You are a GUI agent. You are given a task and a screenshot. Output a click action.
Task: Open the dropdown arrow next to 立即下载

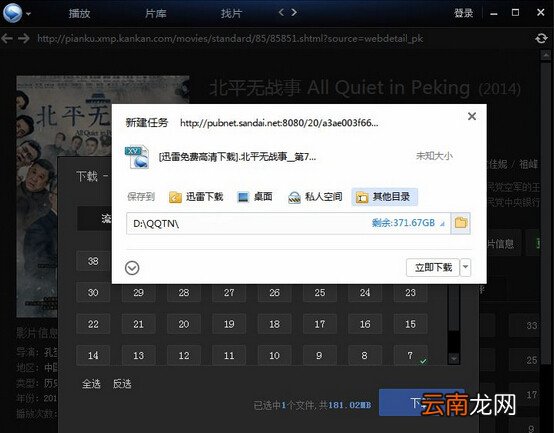point(466,267)
